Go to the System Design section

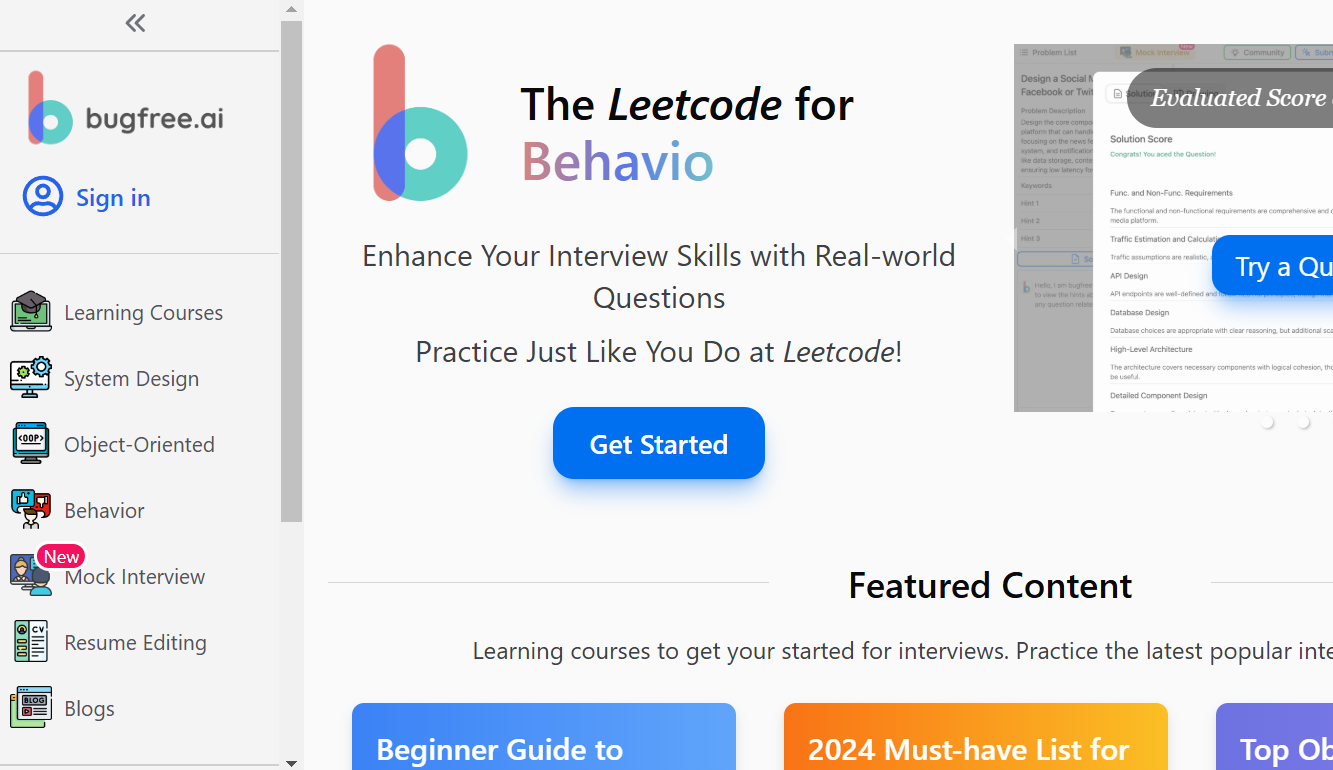click(x=131, y=379)
